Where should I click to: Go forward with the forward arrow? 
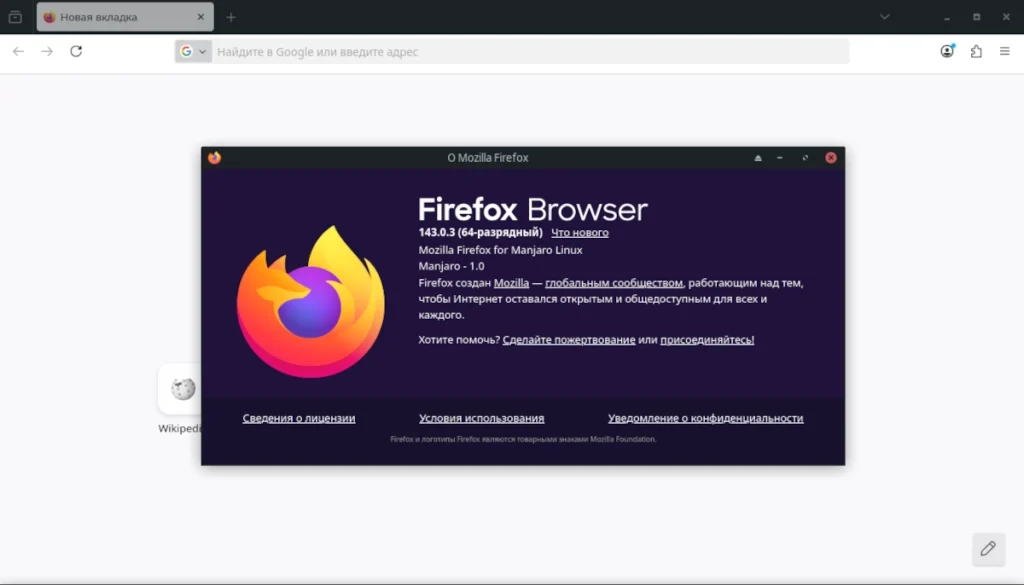tap(47, 51)
